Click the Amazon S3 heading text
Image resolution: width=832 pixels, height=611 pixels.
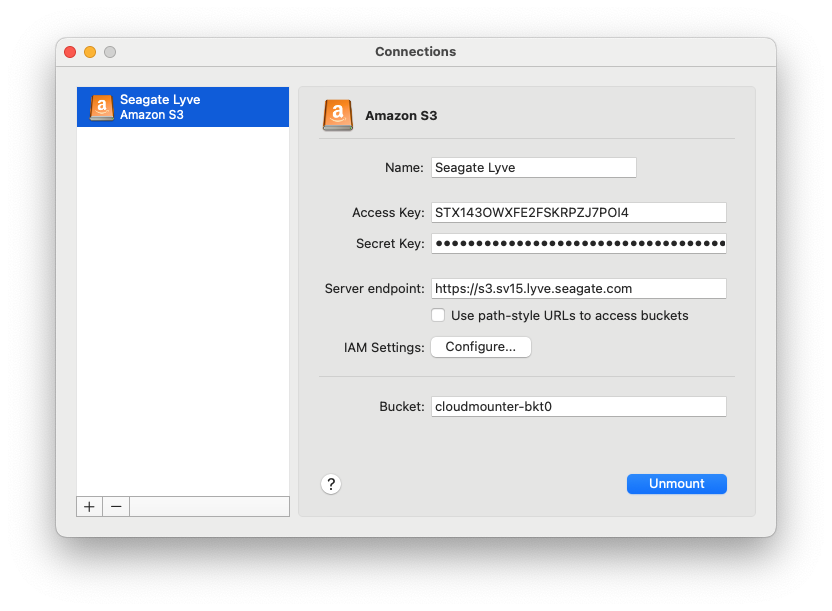pos(401,116)
